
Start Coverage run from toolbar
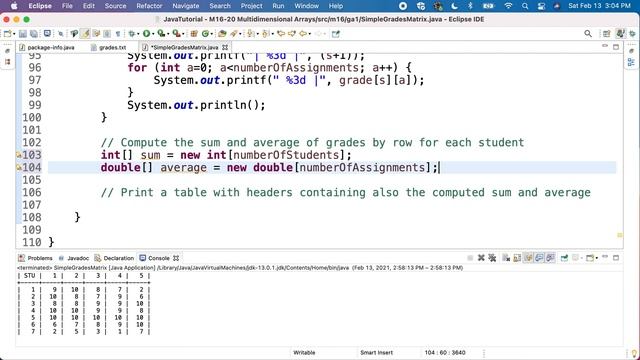coord(162,34)
